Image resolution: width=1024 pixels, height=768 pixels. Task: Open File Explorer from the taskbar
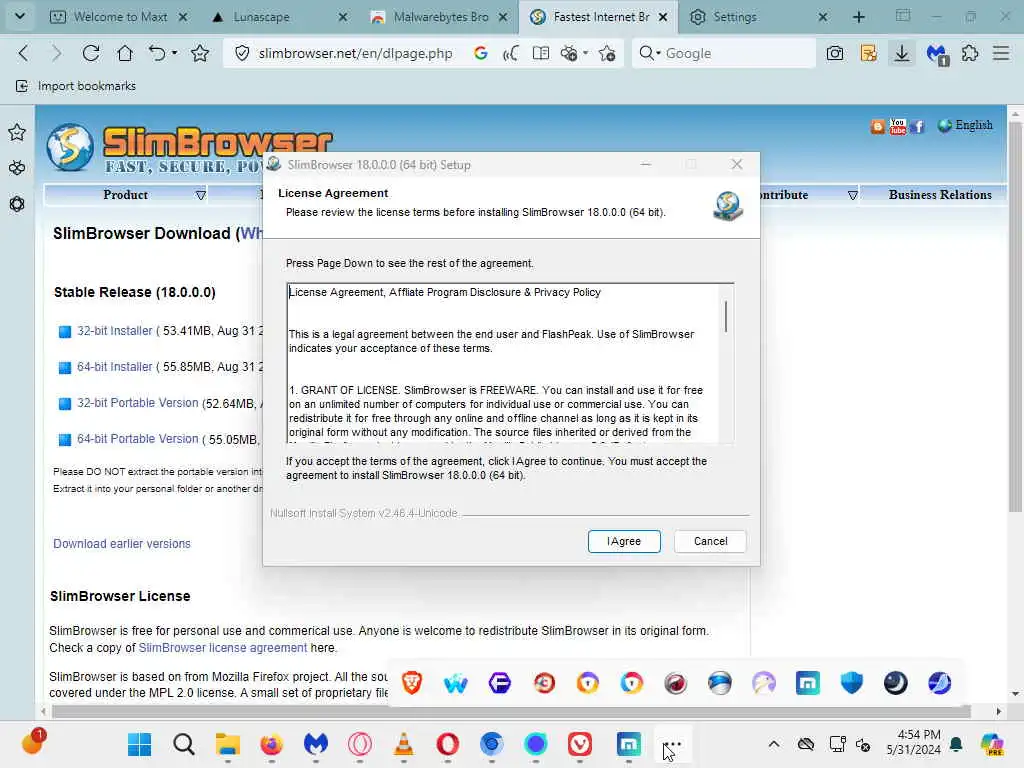228,744
